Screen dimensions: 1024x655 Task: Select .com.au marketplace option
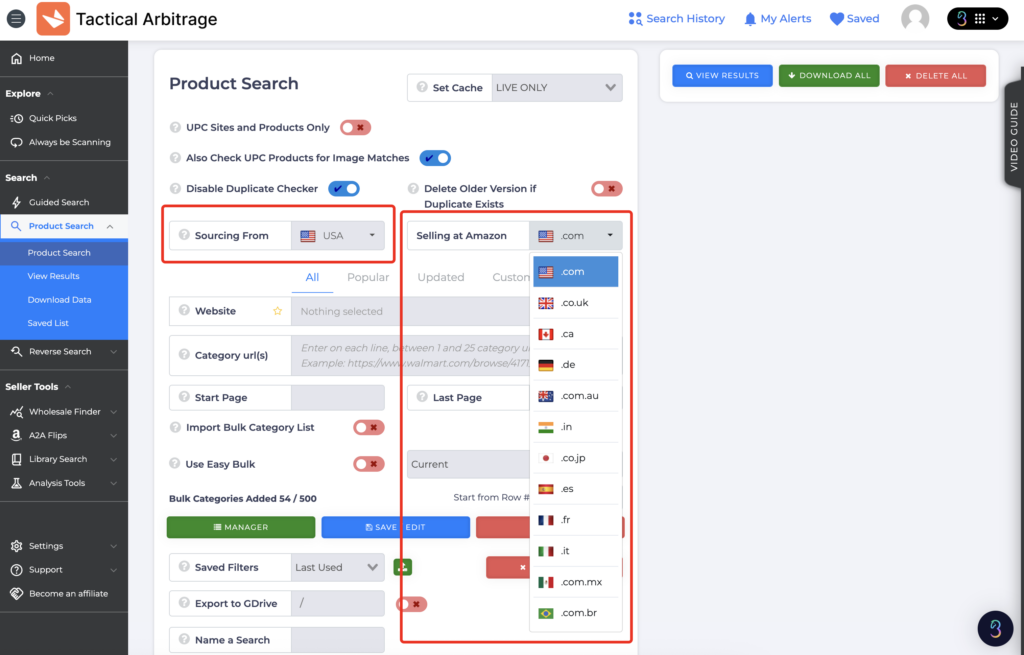point(575,396)
